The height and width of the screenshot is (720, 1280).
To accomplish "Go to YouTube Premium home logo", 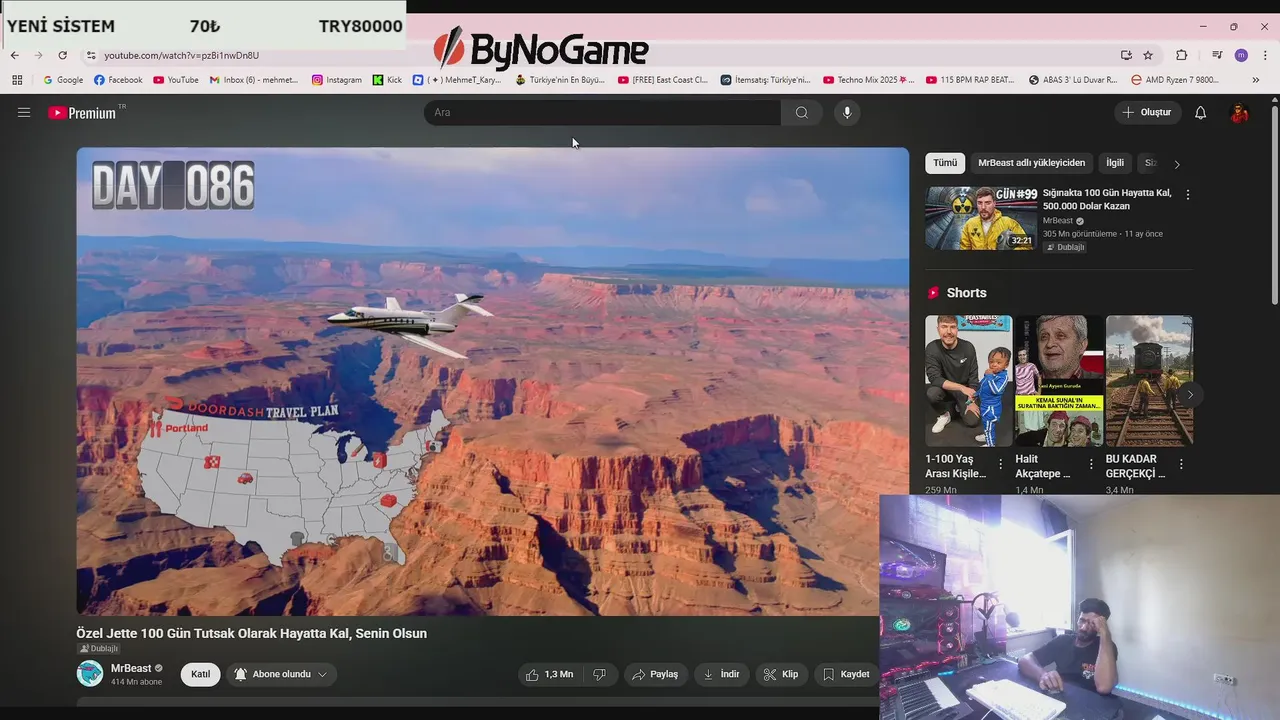I will coord(82,113).
